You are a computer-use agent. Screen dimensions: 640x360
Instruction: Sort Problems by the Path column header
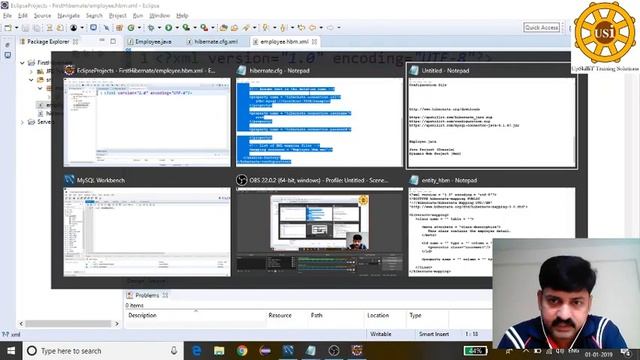(x=316, y=316)
